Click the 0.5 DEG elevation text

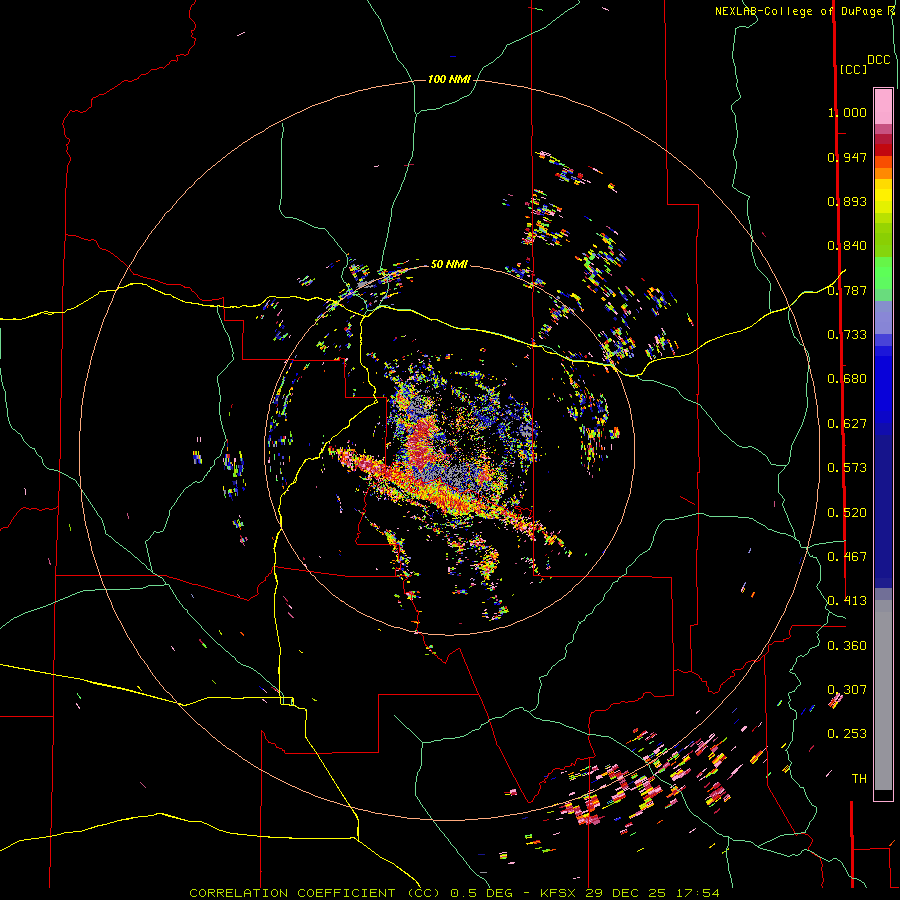483,893
